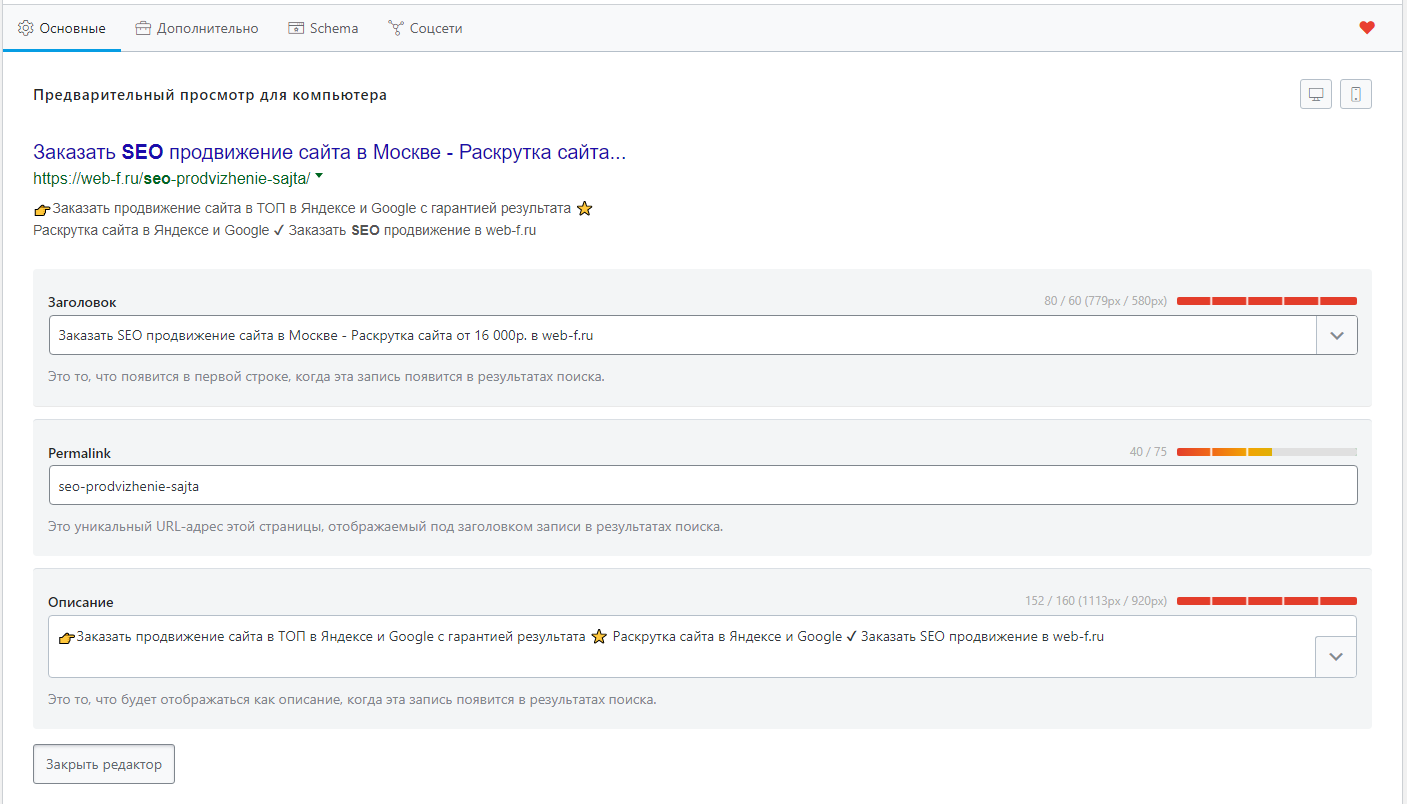
Task: Click hint text "Это уникальный URL-адрес этой страницы"
Action: point(386,526)
